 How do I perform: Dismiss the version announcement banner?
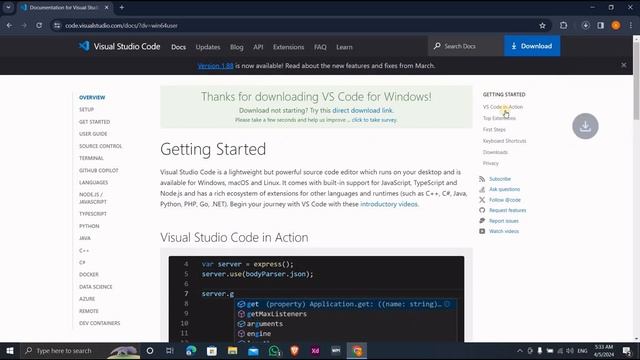623,65
